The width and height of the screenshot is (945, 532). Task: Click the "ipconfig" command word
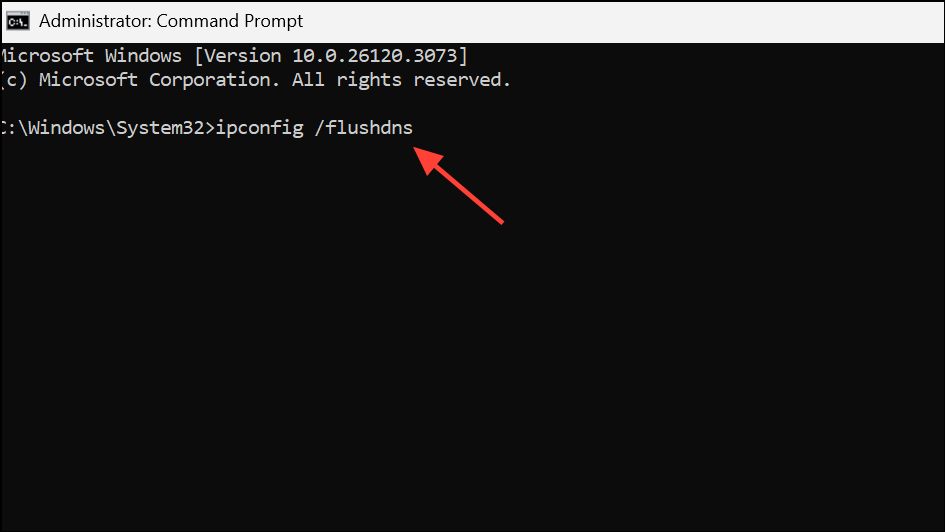(x=260, y=128)
